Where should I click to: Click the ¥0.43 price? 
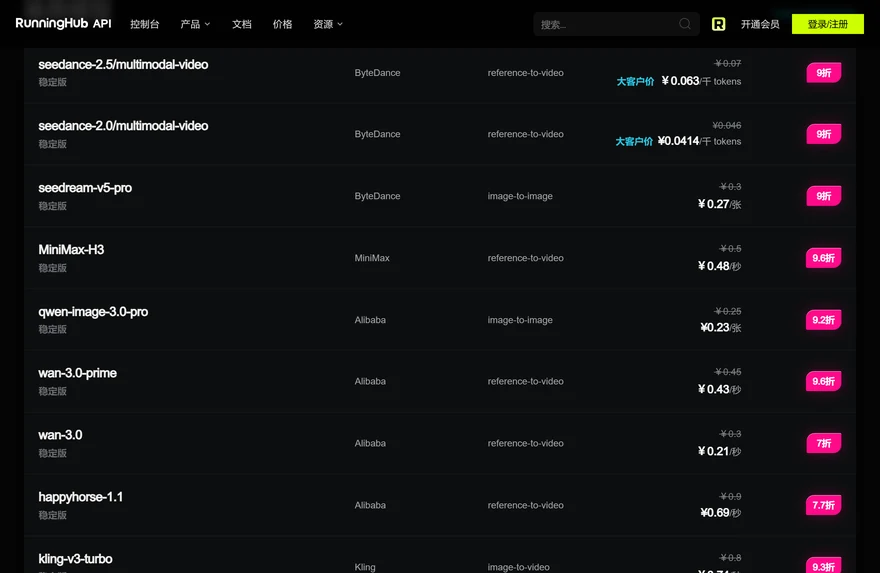pyautogui.click(x=713, y=389)
